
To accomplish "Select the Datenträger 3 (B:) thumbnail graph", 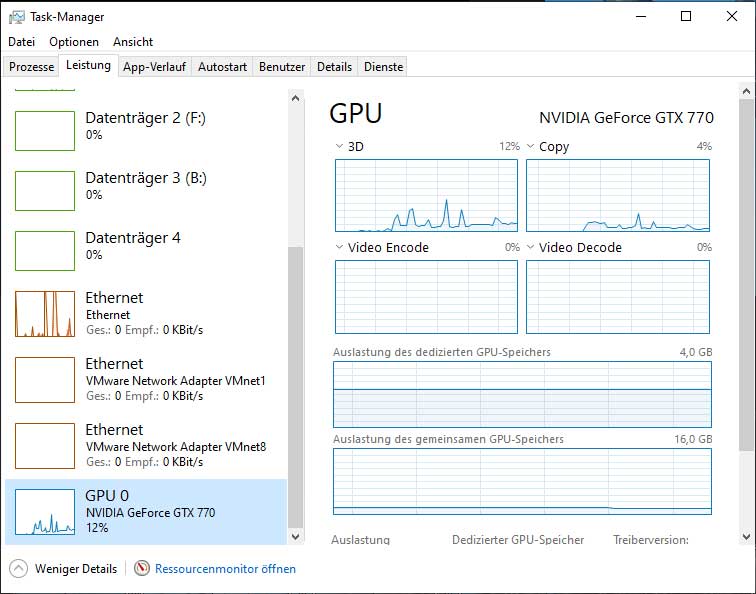I will coord(45,191).
